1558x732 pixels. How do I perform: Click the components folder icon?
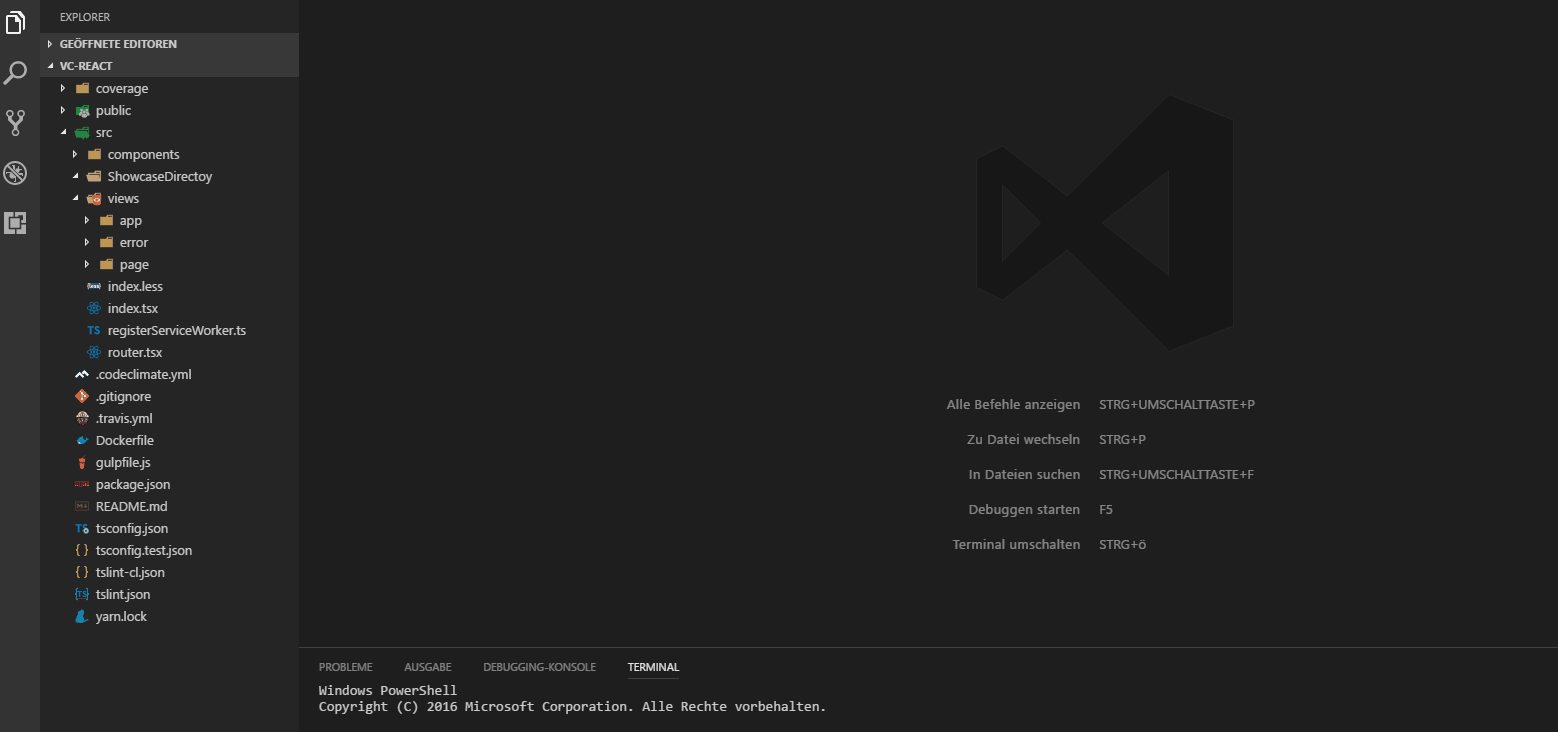tap(94, 154)
